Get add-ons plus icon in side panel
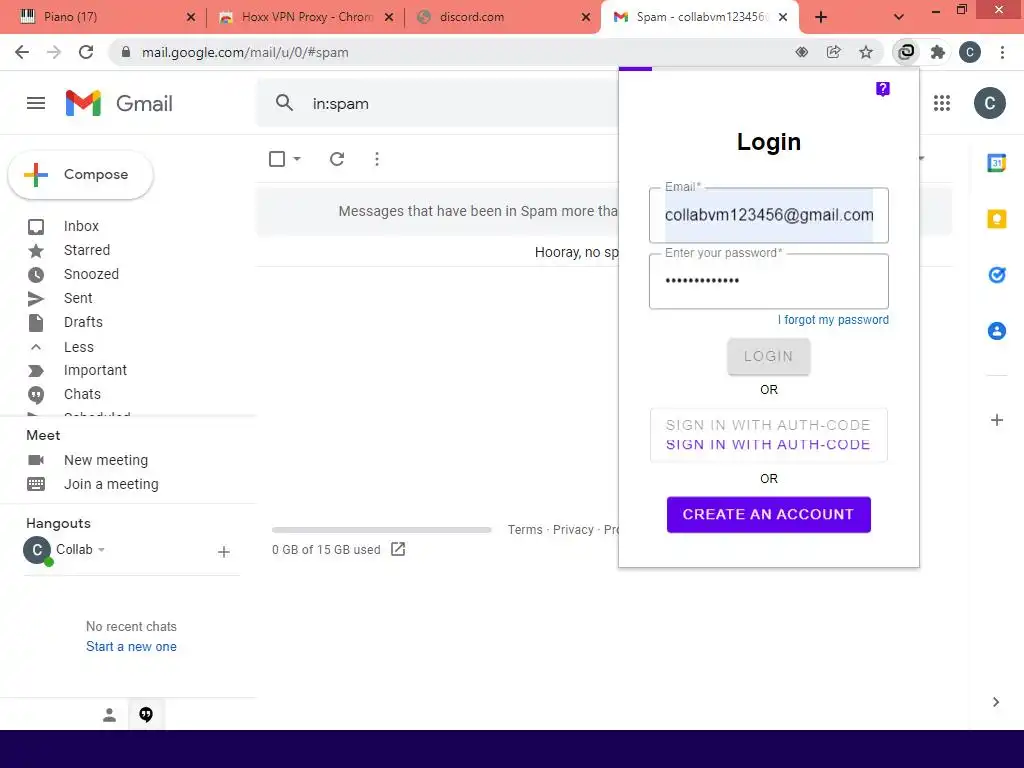The width and height of the screenshot is (1024, 768). coord(997,420)
